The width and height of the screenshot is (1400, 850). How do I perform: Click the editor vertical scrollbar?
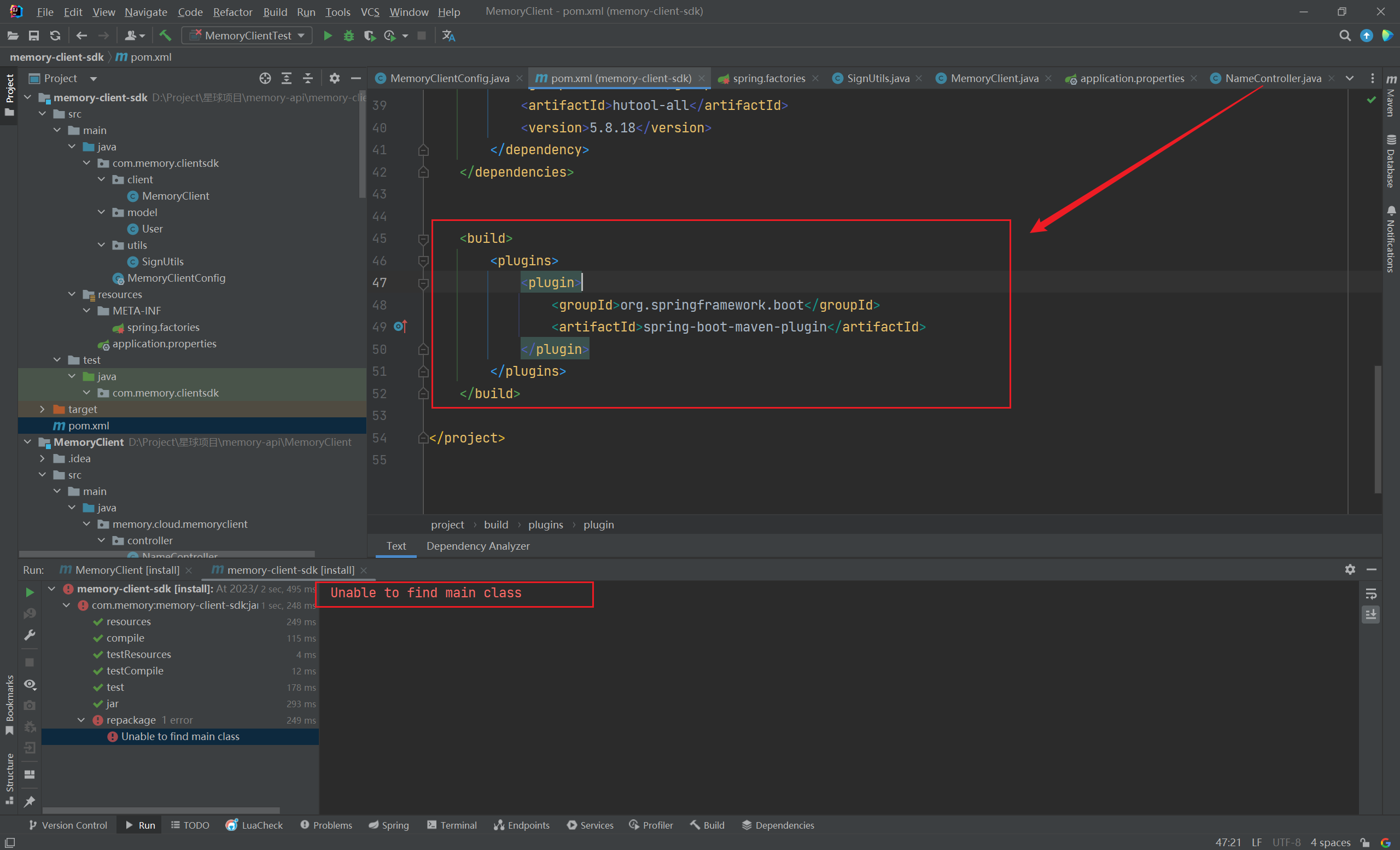click(1377, 429)
